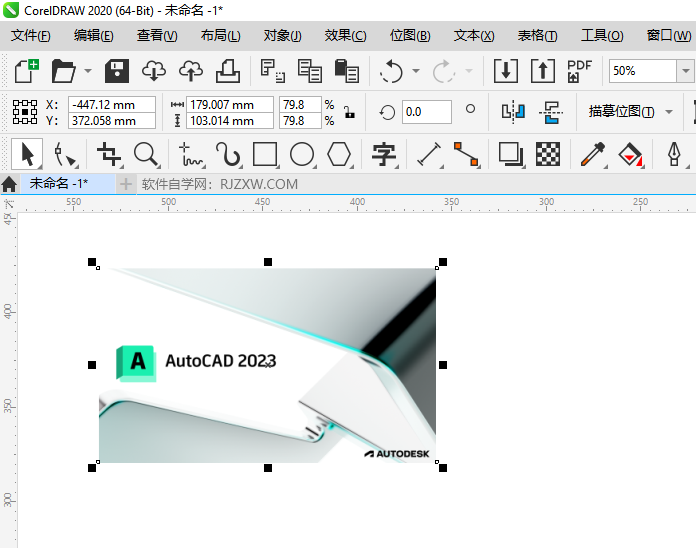Select the Ellipse tool
Screen dimensions: 696x548
[x=302, y=154]
